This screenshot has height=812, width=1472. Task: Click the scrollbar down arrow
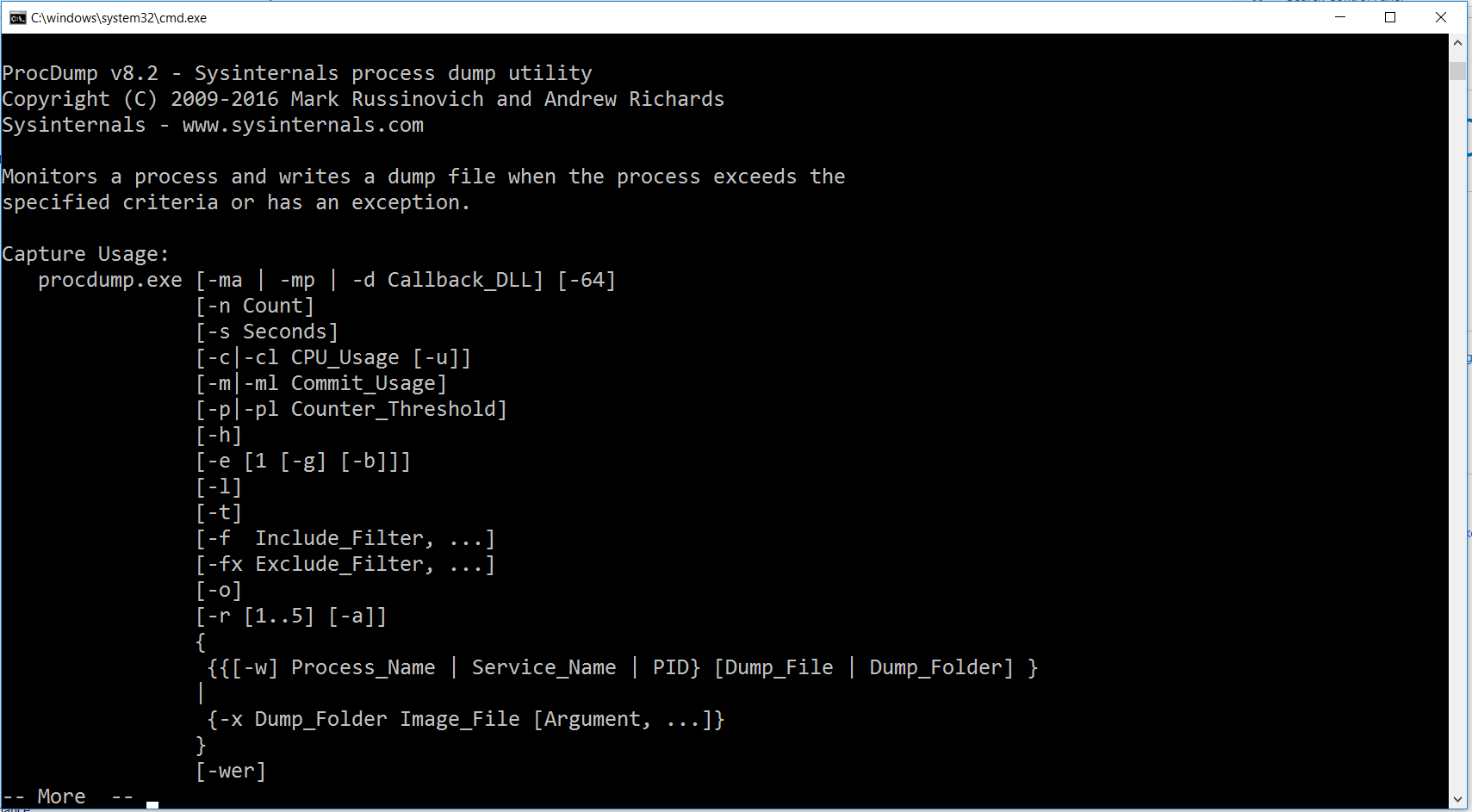[x=1457, y=799]
